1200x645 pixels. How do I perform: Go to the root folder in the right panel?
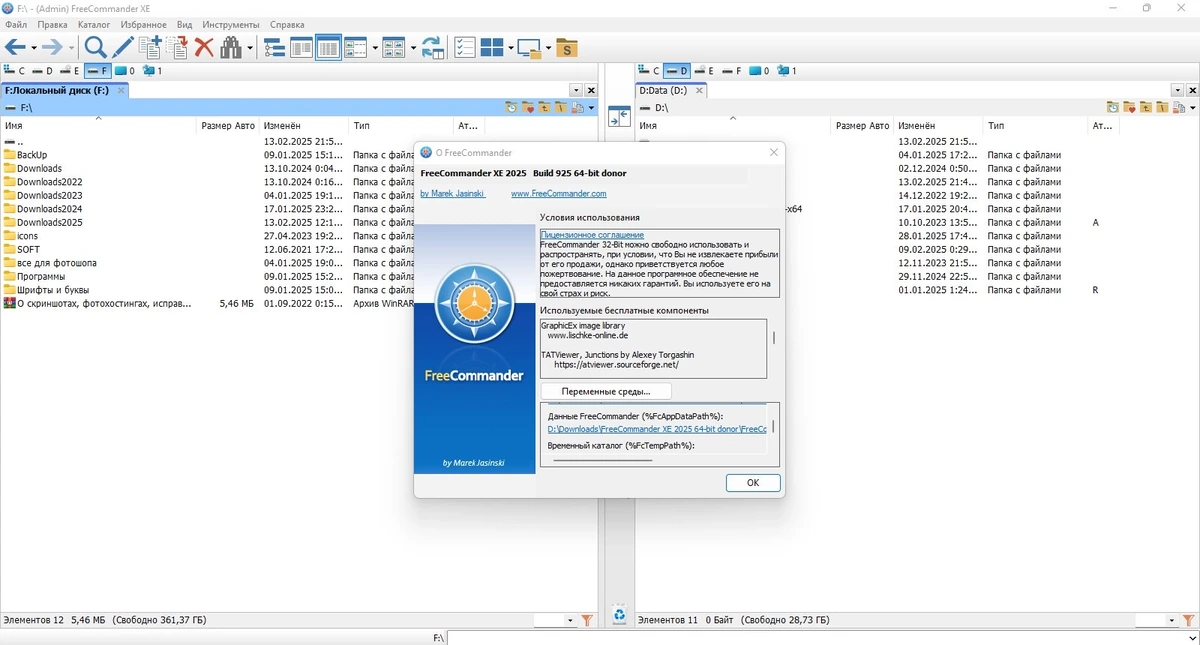(x=1162, y=107)
